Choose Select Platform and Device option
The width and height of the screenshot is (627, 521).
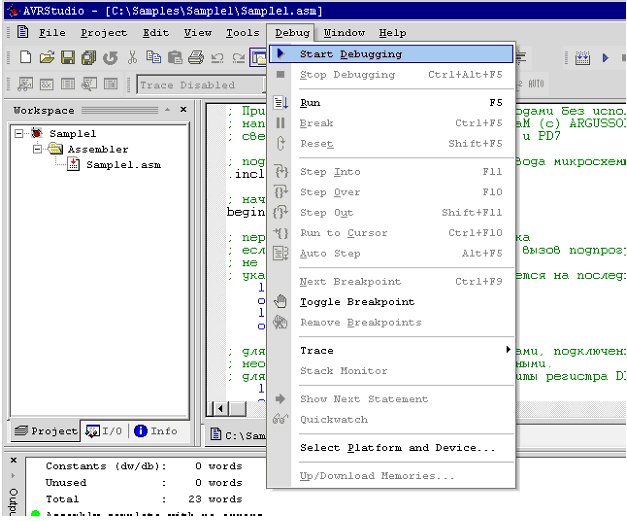click(397, 448)
